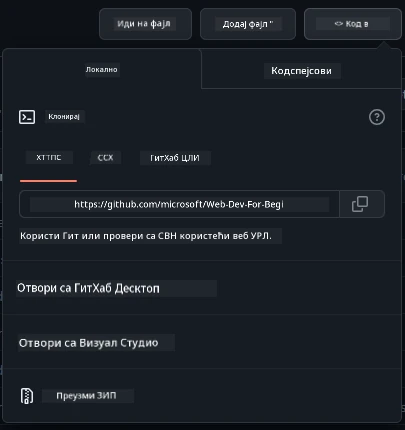Click the Користи Гит или провери helper text
Image resolution: width=405 pixels, height=430 pixels.
pos(146,236)
